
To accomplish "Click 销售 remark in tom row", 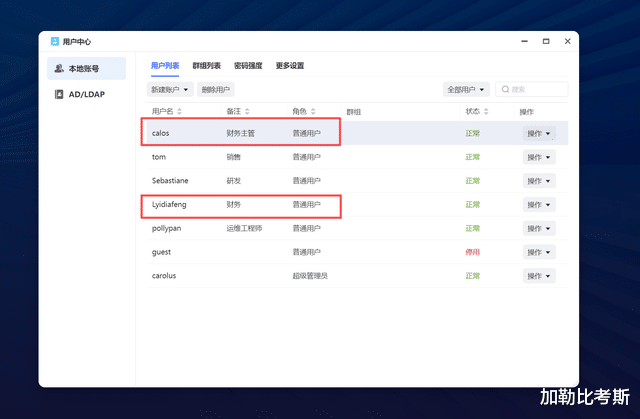I will coord(233,157).
